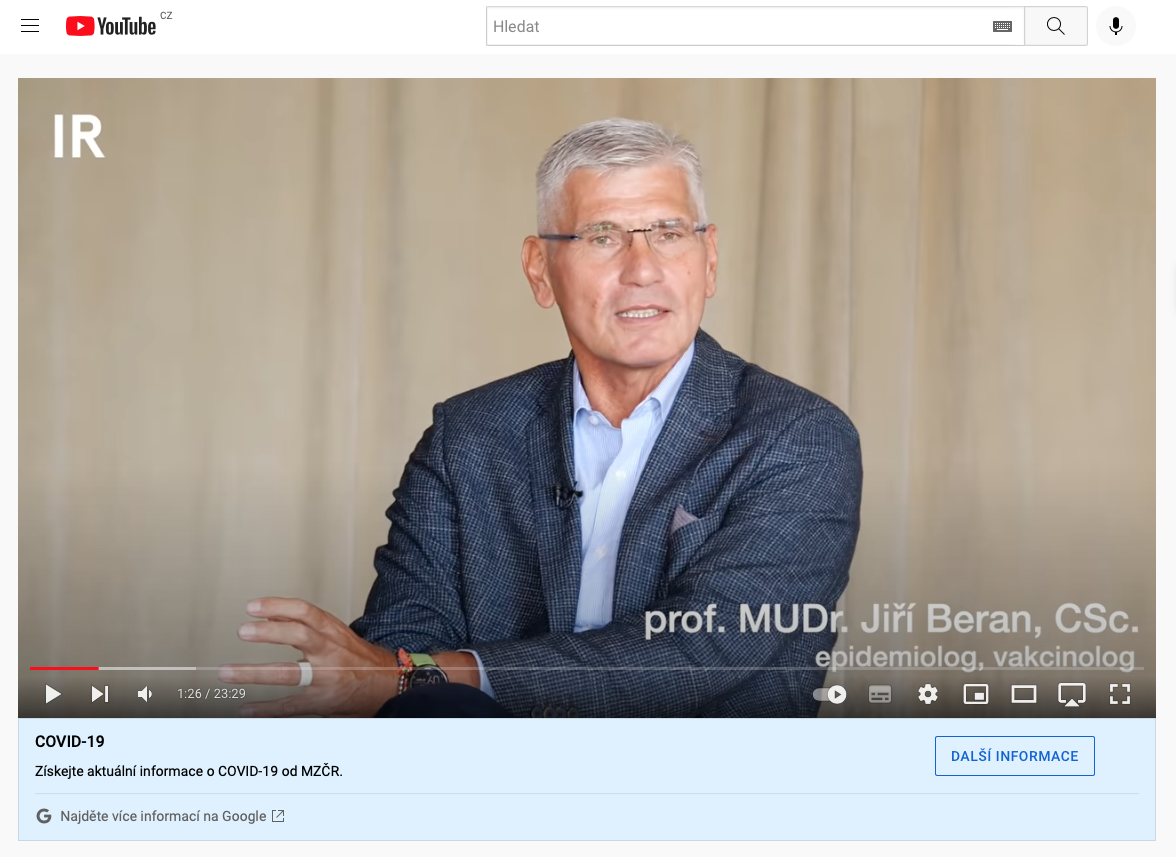The height and width of the screenshot is (857, 1176).
Task: Play the video
Action: 53,693
